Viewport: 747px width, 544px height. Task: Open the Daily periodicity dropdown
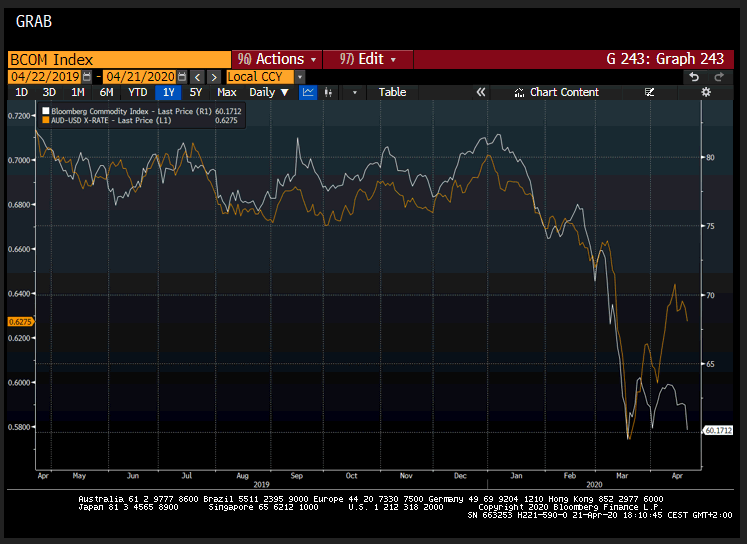coord(269,92)
